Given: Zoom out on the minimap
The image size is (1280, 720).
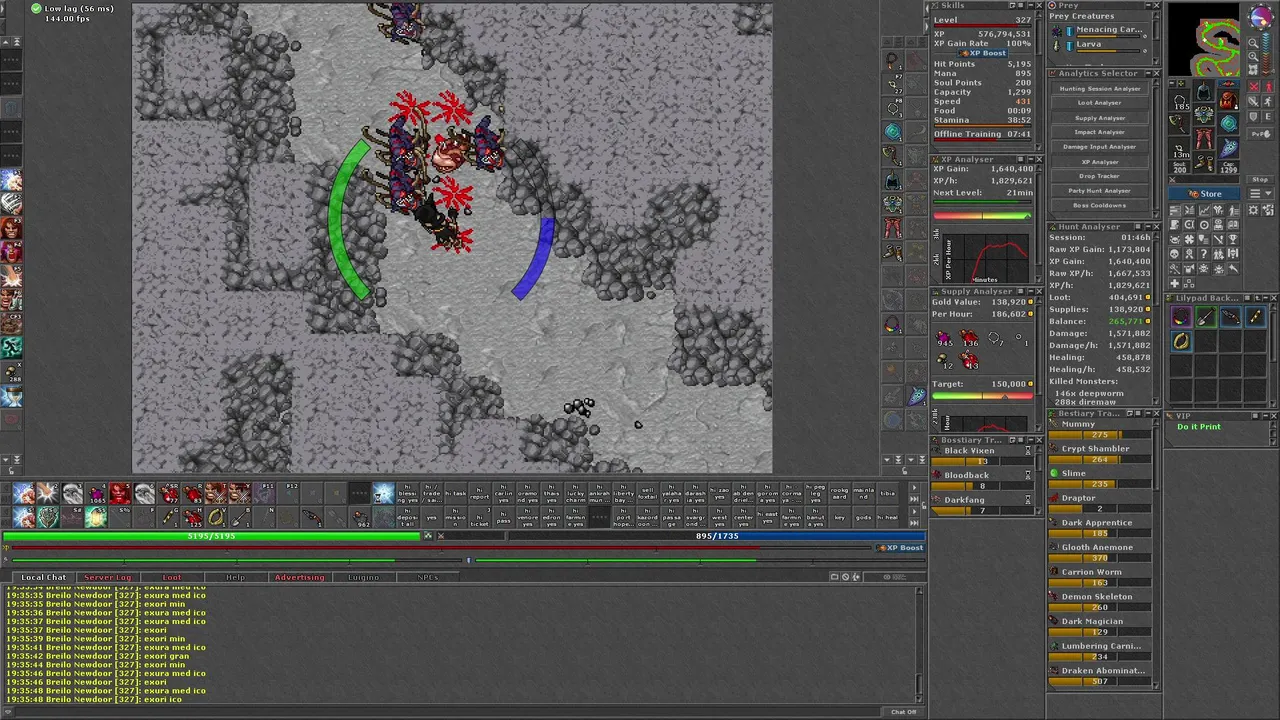Looking at the screenshot, I should 1253,43.
